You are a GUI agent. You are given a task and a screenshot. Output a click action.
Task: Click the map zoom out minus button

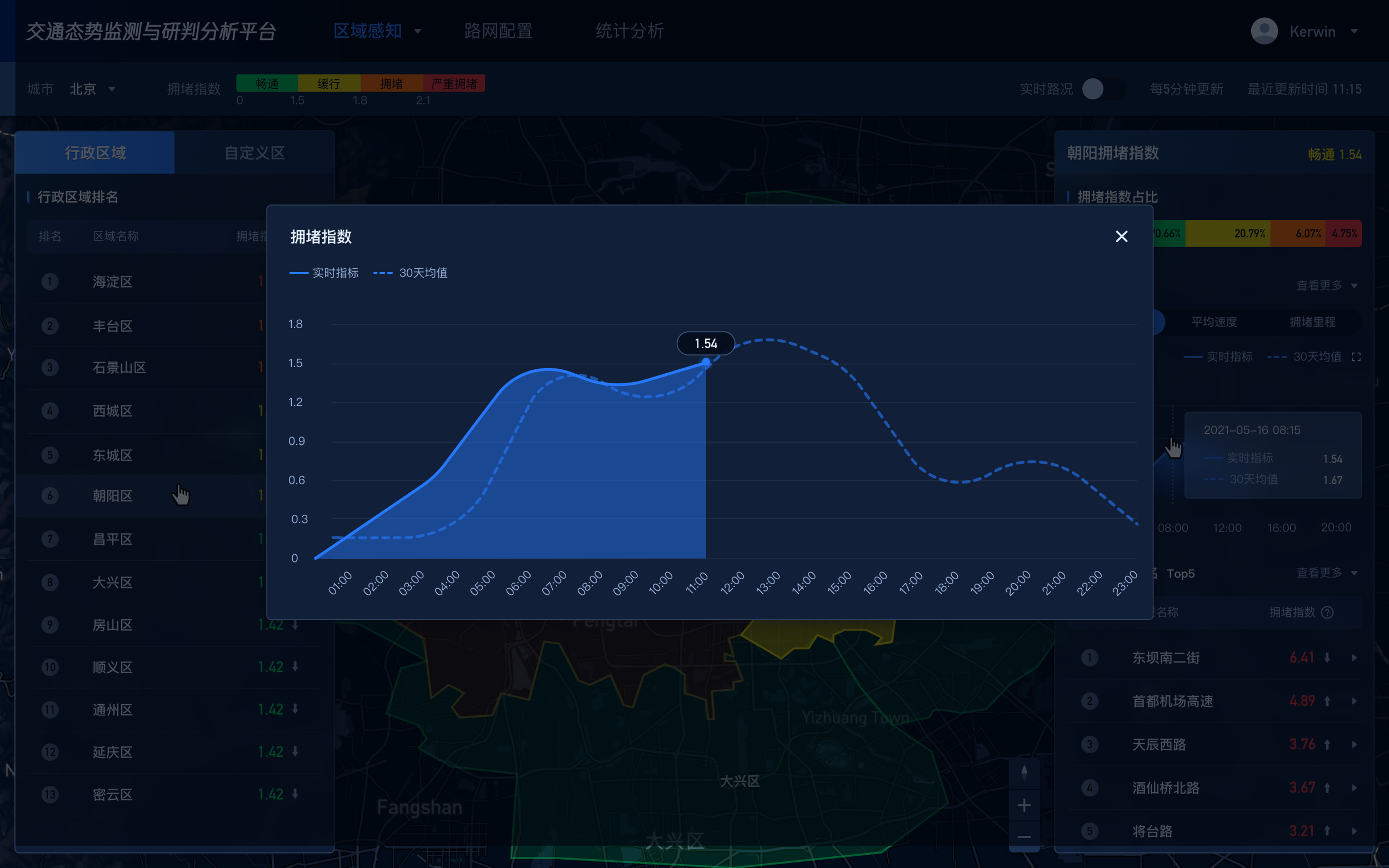tap(1024, 837)
